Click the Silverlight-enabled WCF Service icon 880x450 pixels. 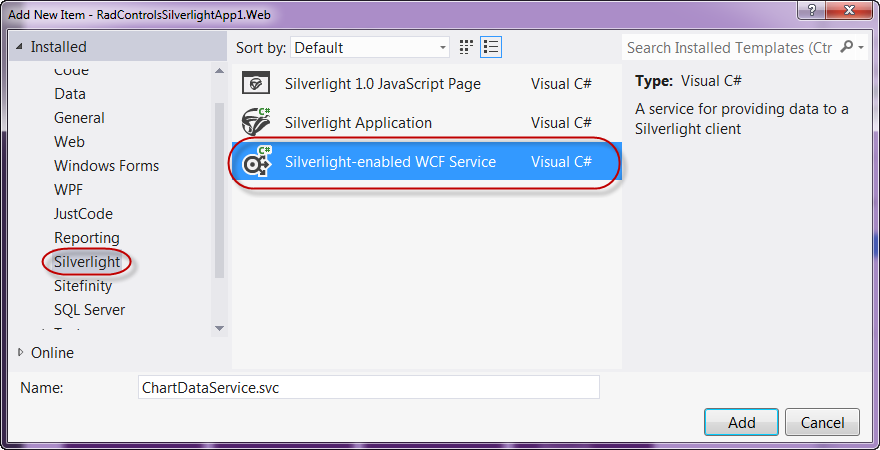257,162
